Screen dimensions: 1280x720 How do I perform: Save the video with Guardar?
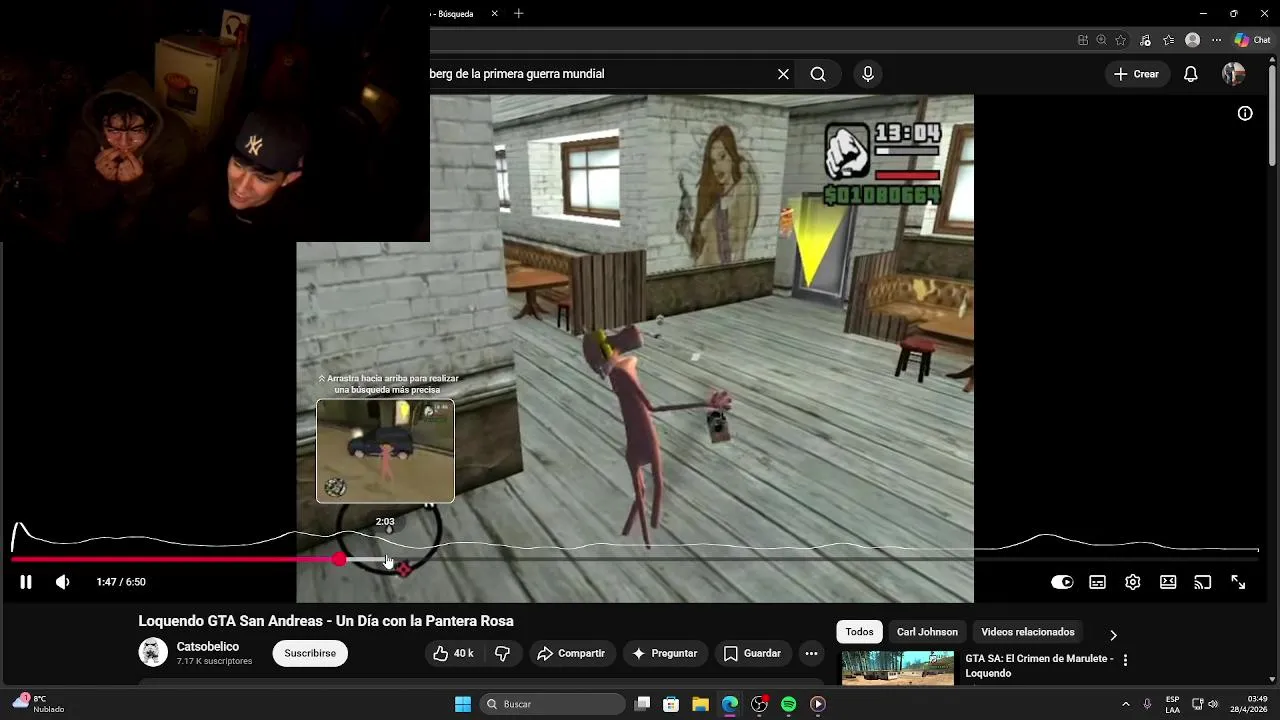coord(752,653)
